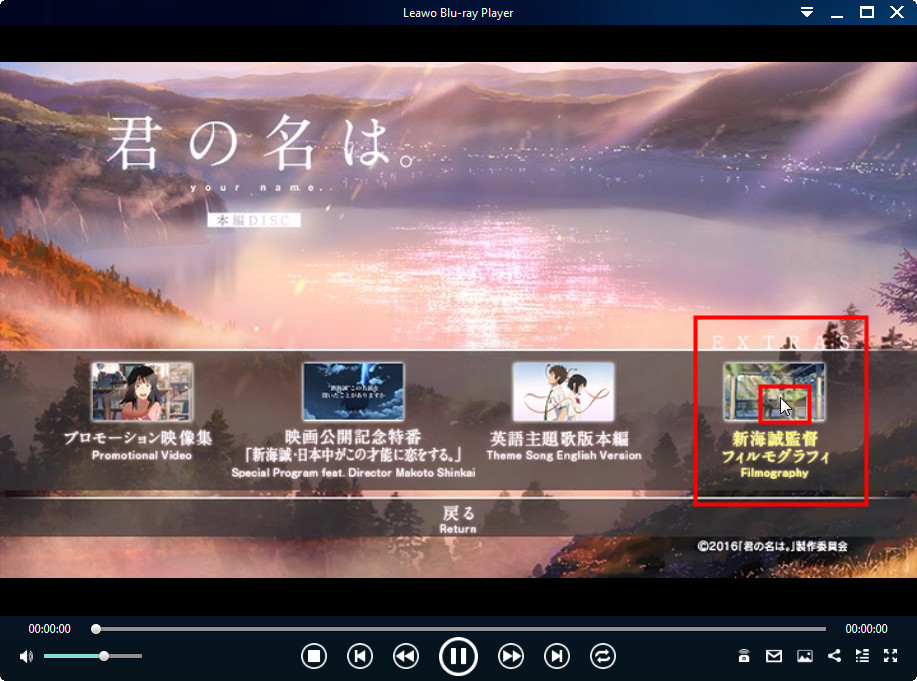
Task: Open the playlist panel icon
Action: point(862,656)
